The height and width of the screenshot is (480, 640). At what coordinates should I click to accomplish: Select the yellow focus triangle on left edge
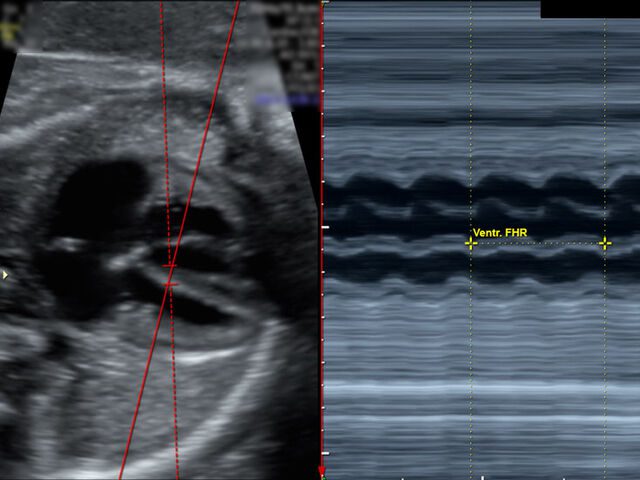(6, 273)
